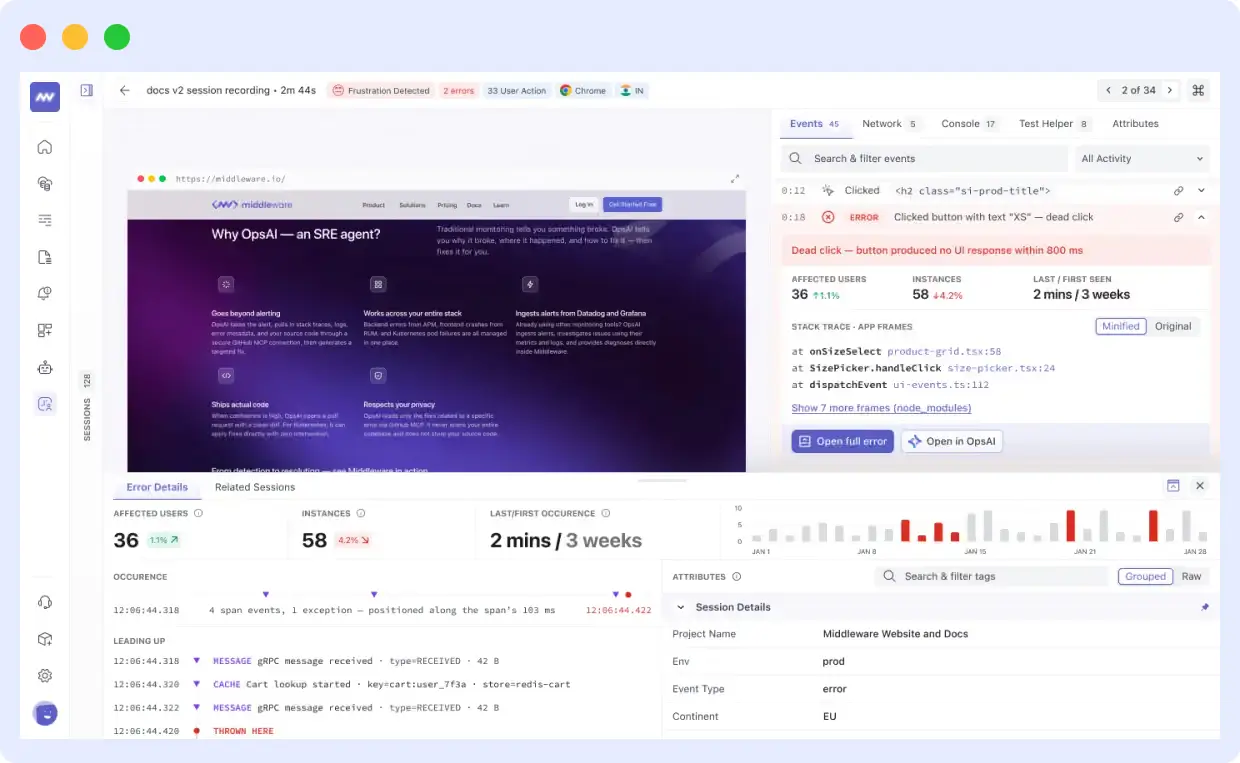Click the 33 User Action badge
The width and height of the screenshot is (1240, 763).
pos(516,90)
